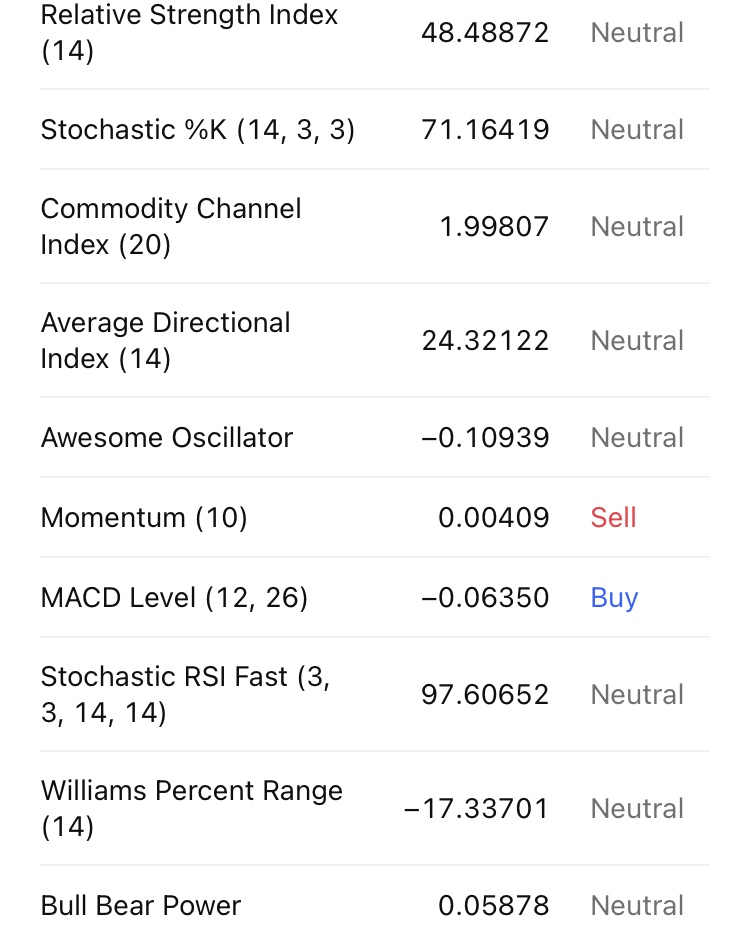The image size is (750, 942).
Task: Select the Stochastic %K (14, 3, 3) row
Action: pyautogui.click(x=198, y=129)
